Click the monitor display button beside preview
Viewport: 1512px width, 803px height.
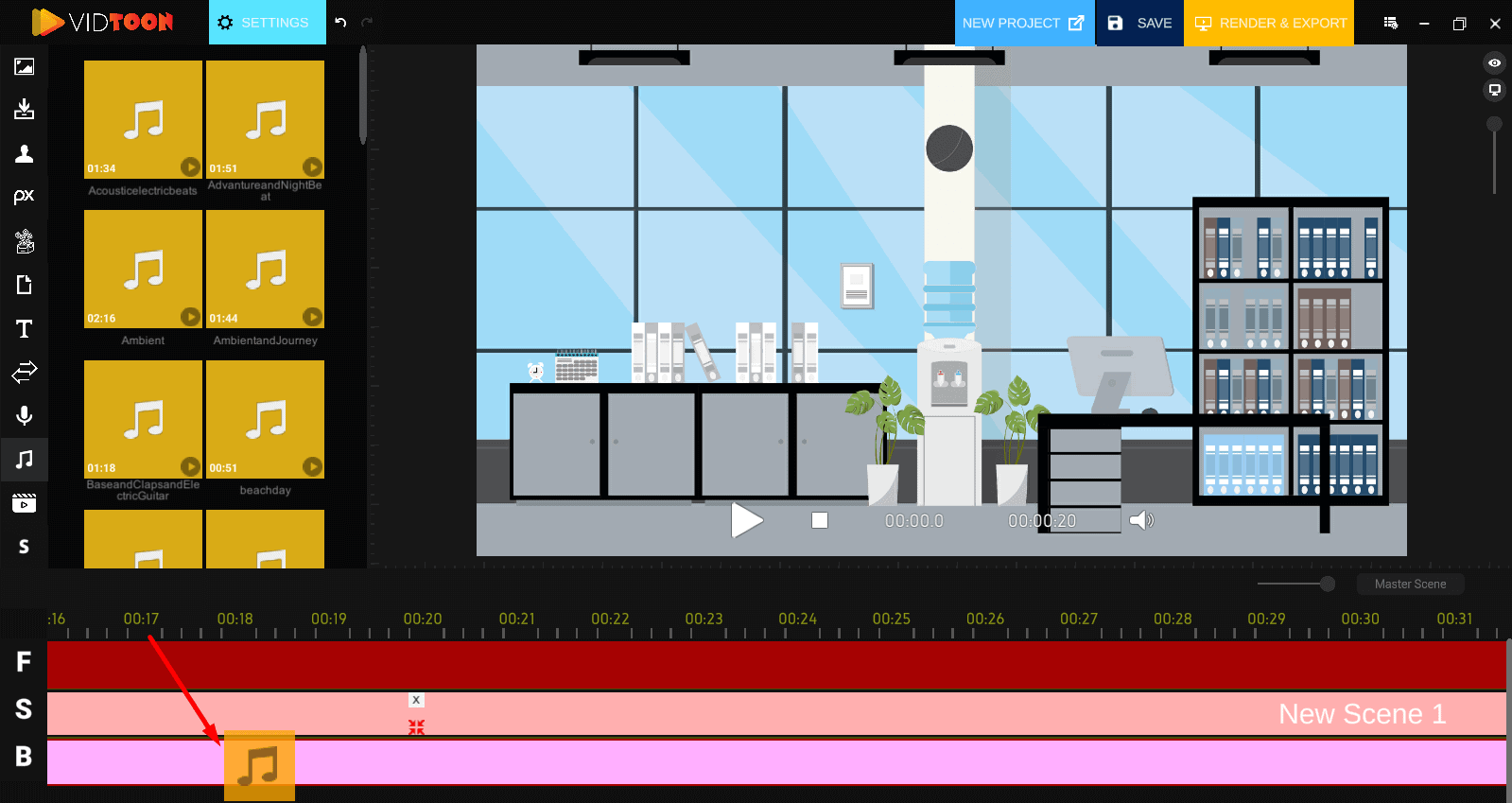click(1494, 90)
